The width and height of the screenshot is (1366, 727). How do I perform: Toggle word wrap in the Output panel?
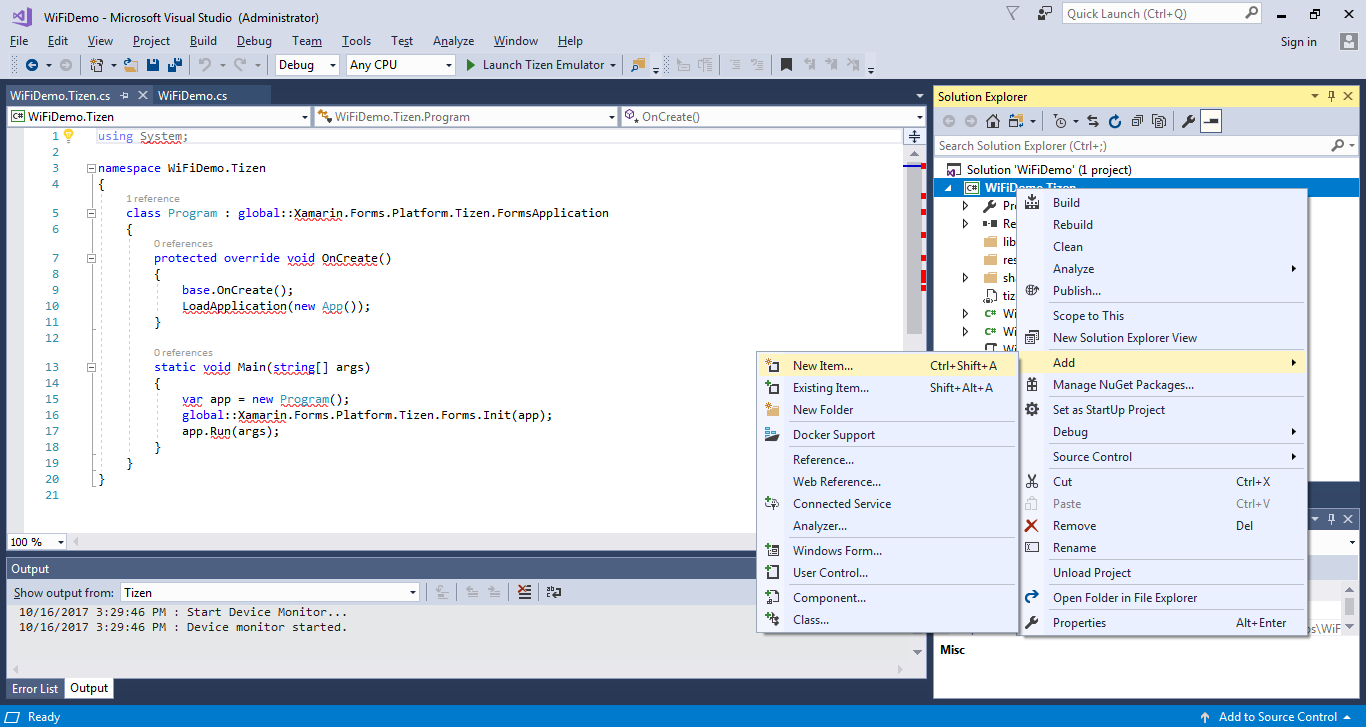click(x=554, y=593)
